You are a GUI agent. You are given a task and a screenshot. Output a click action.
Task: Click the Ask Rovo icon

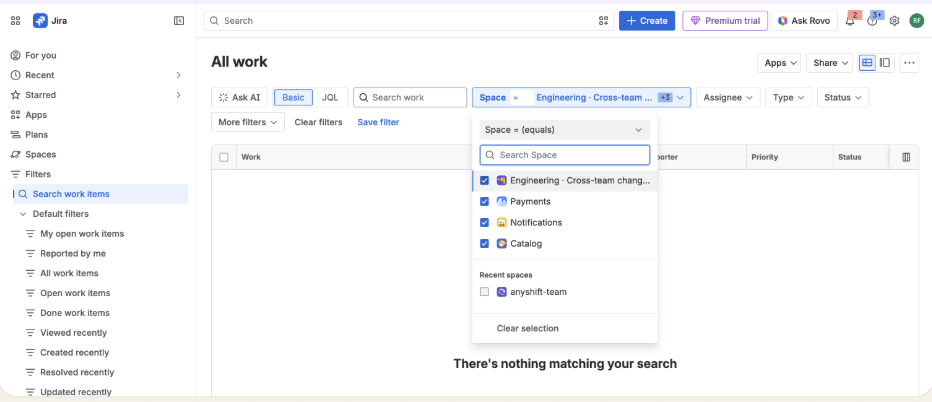point(783,21)
